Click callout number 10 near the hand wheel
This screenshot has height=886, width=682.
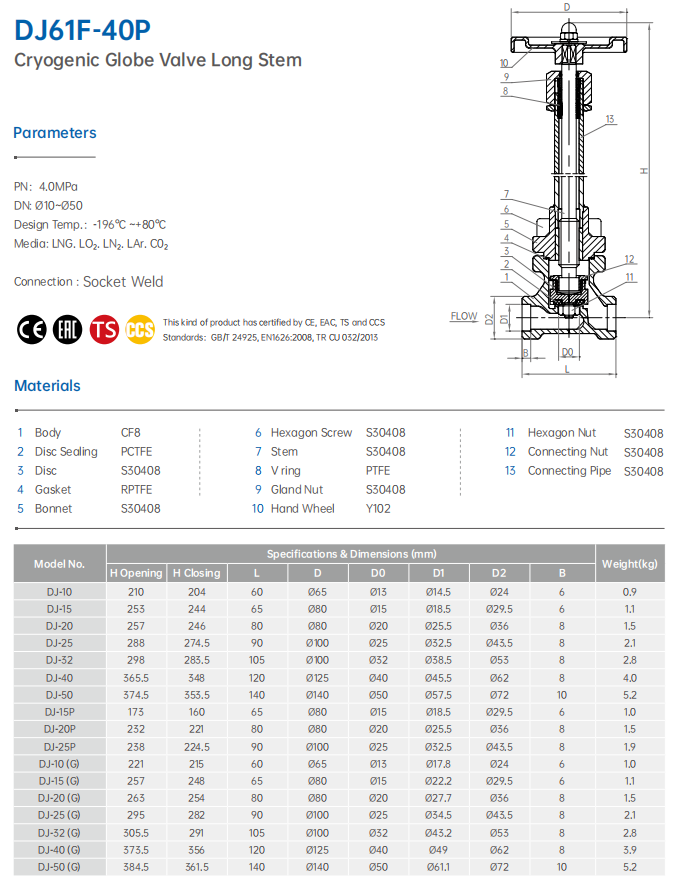[505, 62]
